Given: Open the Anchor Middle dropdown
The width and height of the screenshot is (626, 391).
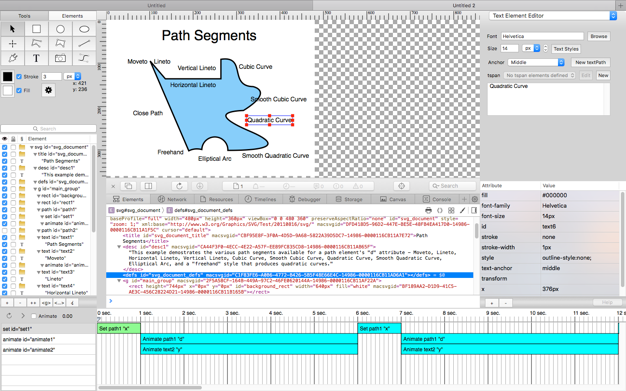Looking at the screenshot, I should pos(536,62).
